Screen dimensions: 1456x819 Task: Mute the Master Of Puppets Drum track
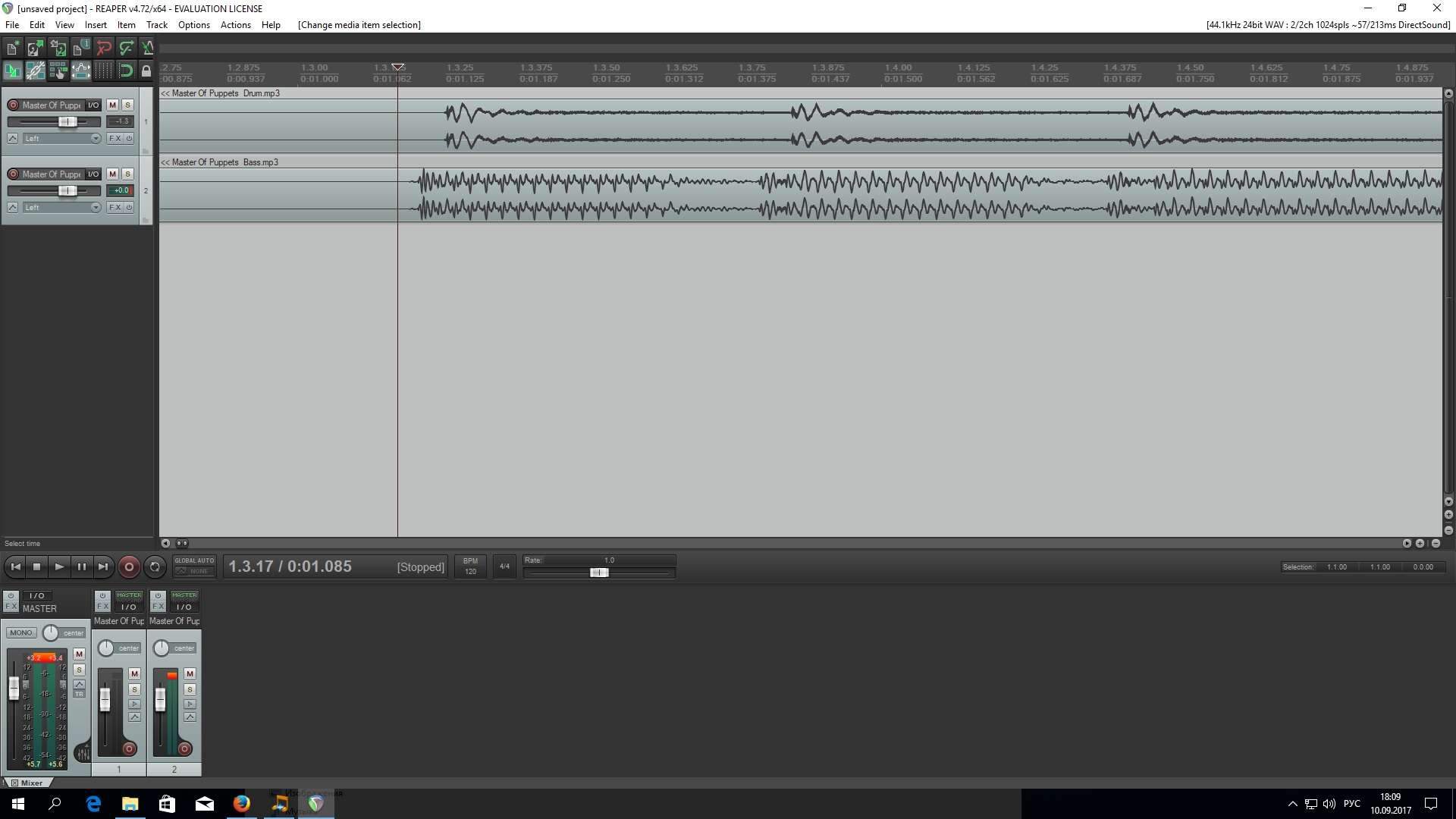coord(113,104)
